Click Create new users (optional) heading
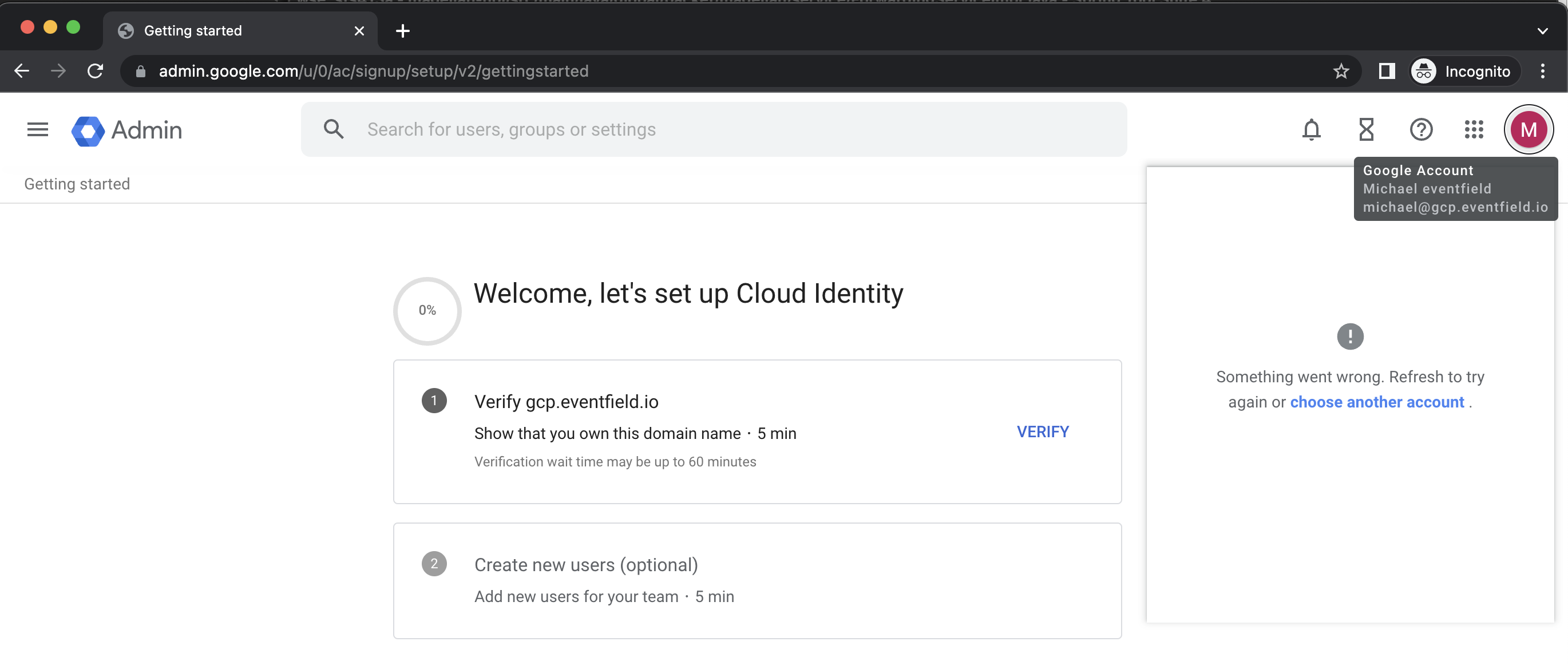This screenshot has width=1568, height=665. [x=586, y=564]
